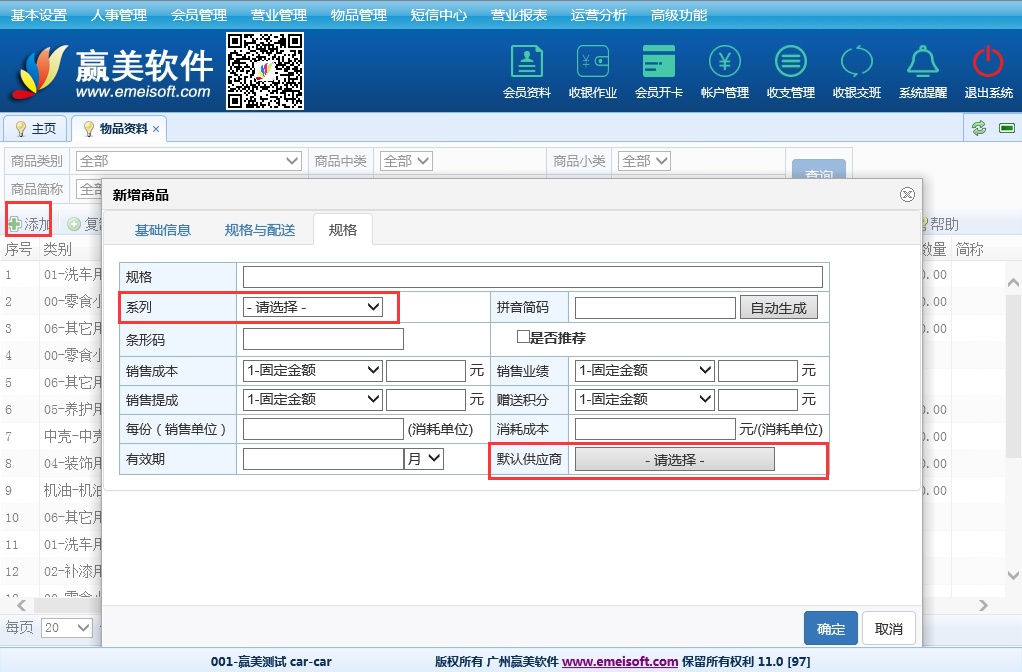The image size is (1022, 672).
Task: Click the 自动生成 button
Action: coord(778,308)
